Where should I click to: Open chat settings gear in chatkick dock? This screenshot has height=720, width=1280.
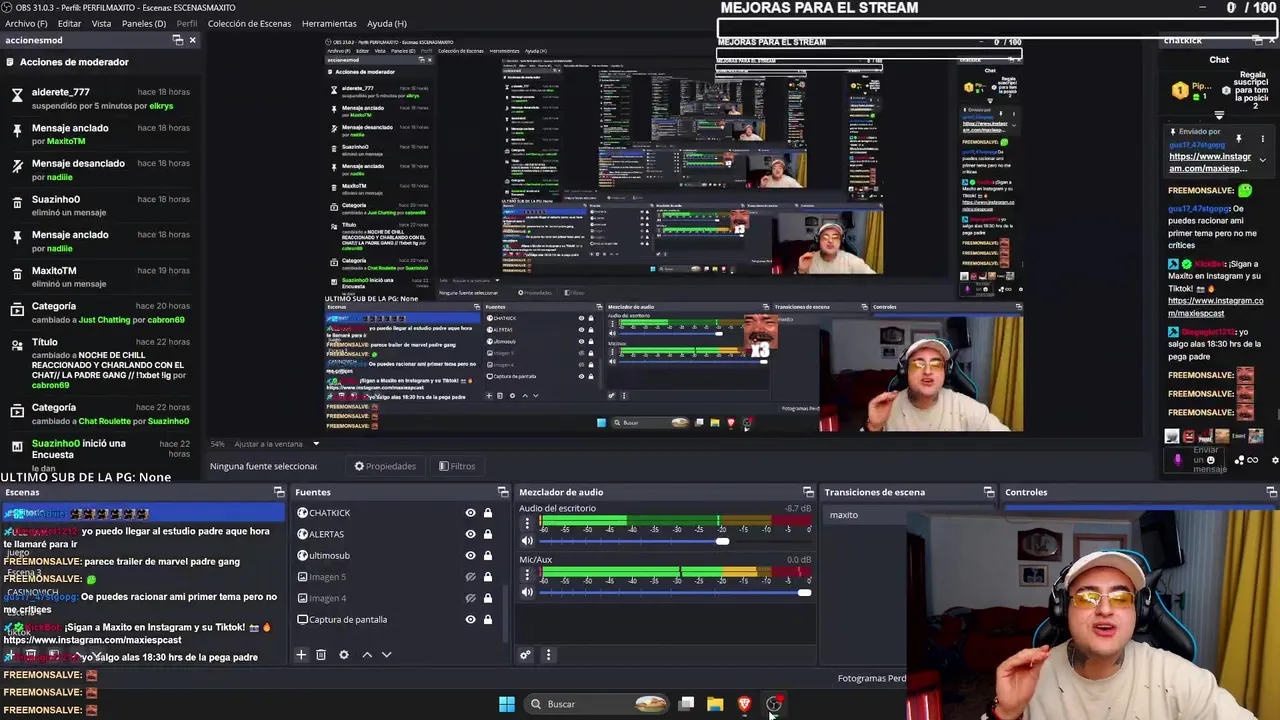[1275, 460]
